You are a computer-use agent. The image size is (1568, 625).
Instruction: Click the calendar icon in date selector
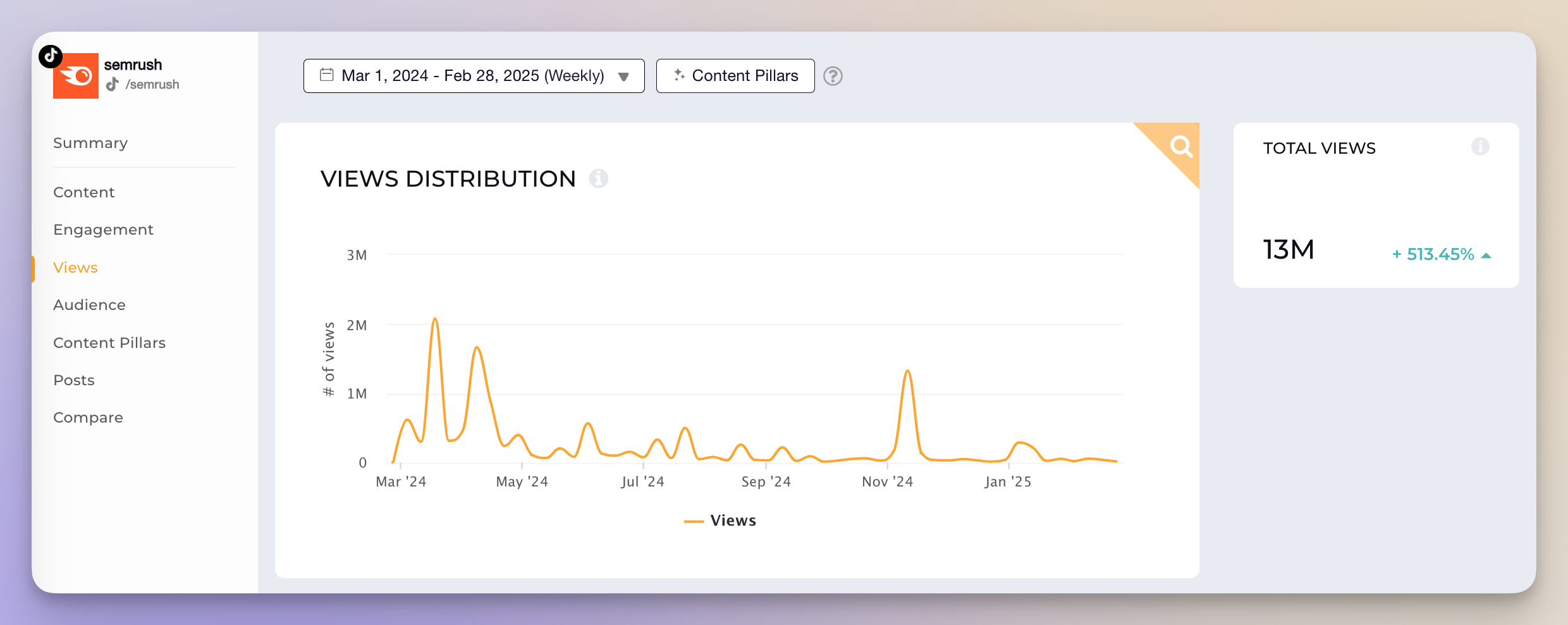pos(327,75)
